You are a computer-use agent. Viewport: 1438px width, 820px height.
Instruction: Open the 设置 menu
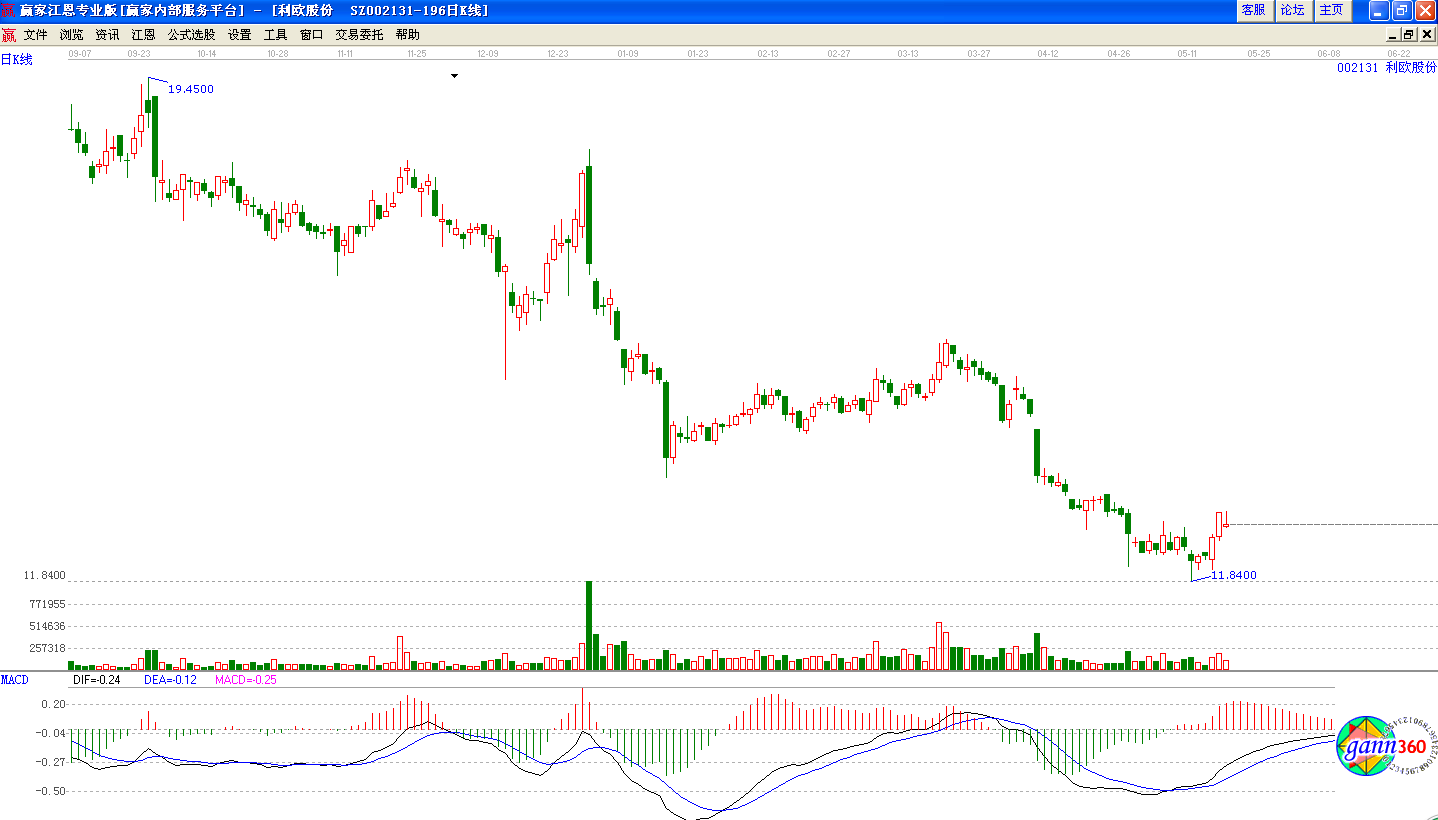pos(240,35)
